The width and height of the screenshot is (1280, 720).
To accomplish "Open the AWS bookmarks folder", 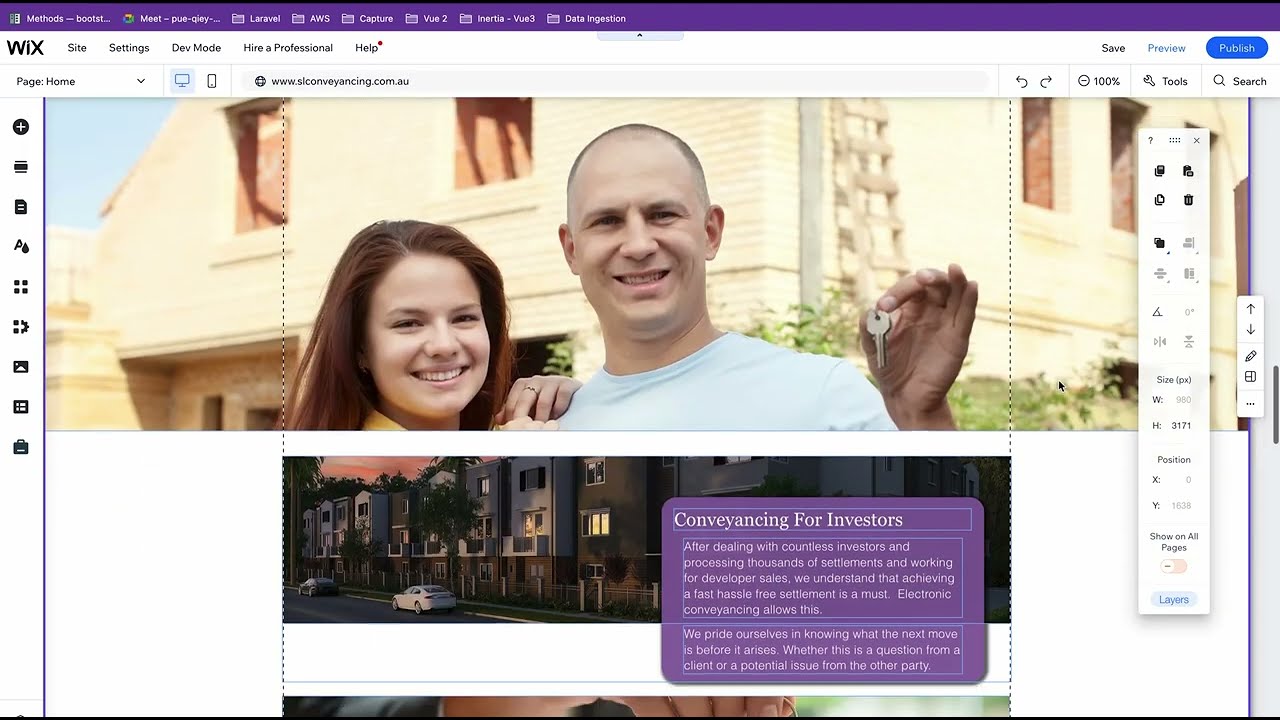I will tap(311, 18).
